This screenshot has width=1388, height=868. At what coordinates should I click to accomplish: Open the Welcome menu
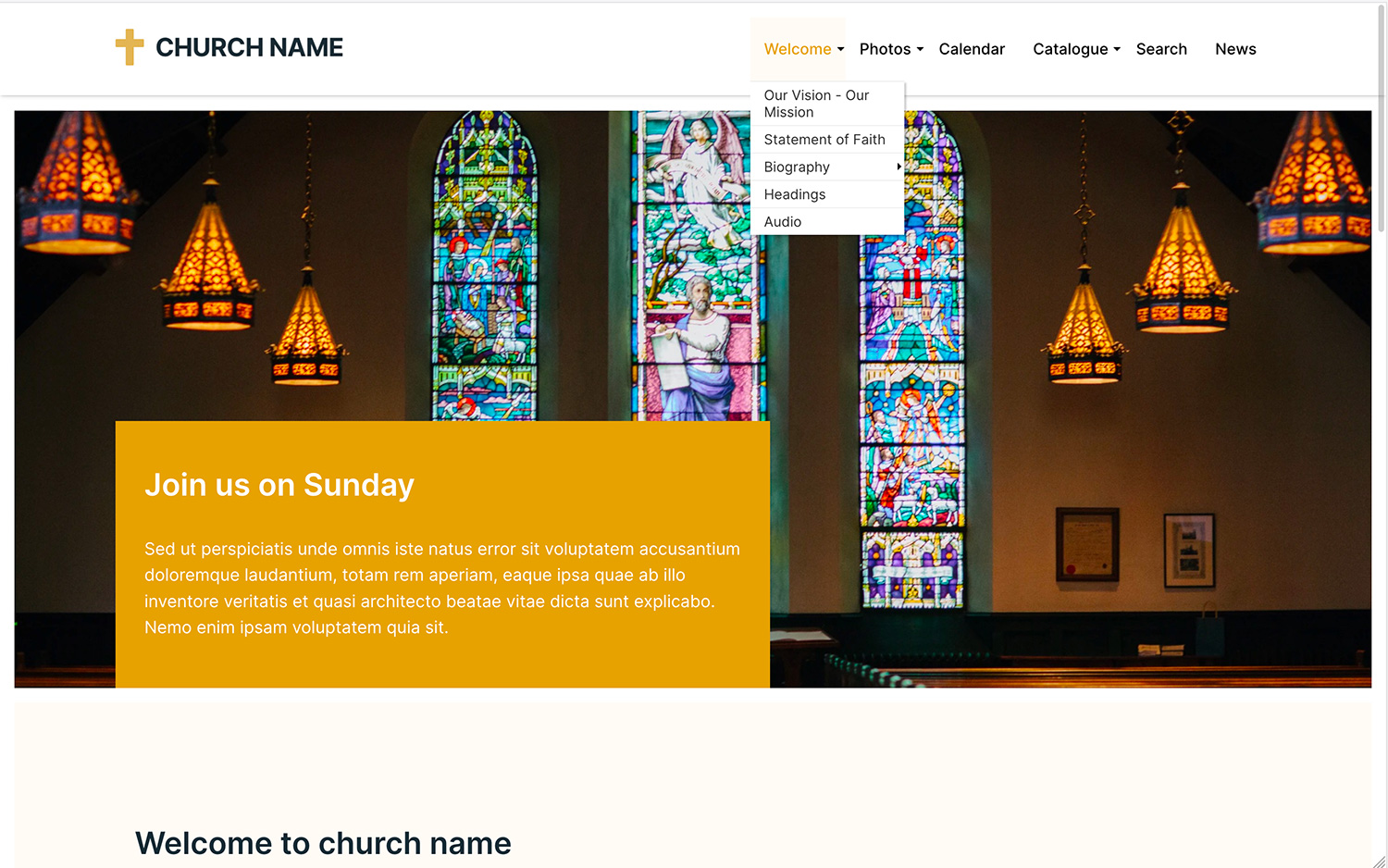[798, 49]
